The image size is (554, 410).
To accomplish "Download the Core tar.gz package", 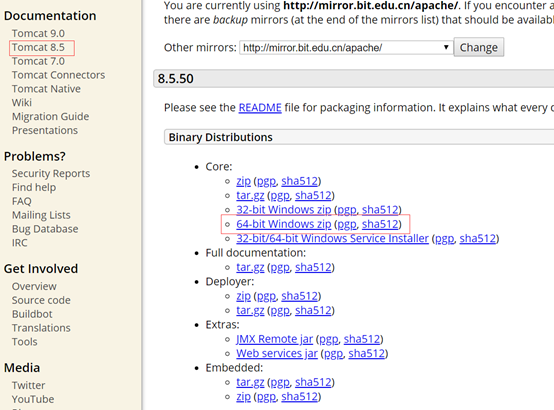I will (250, 195).
